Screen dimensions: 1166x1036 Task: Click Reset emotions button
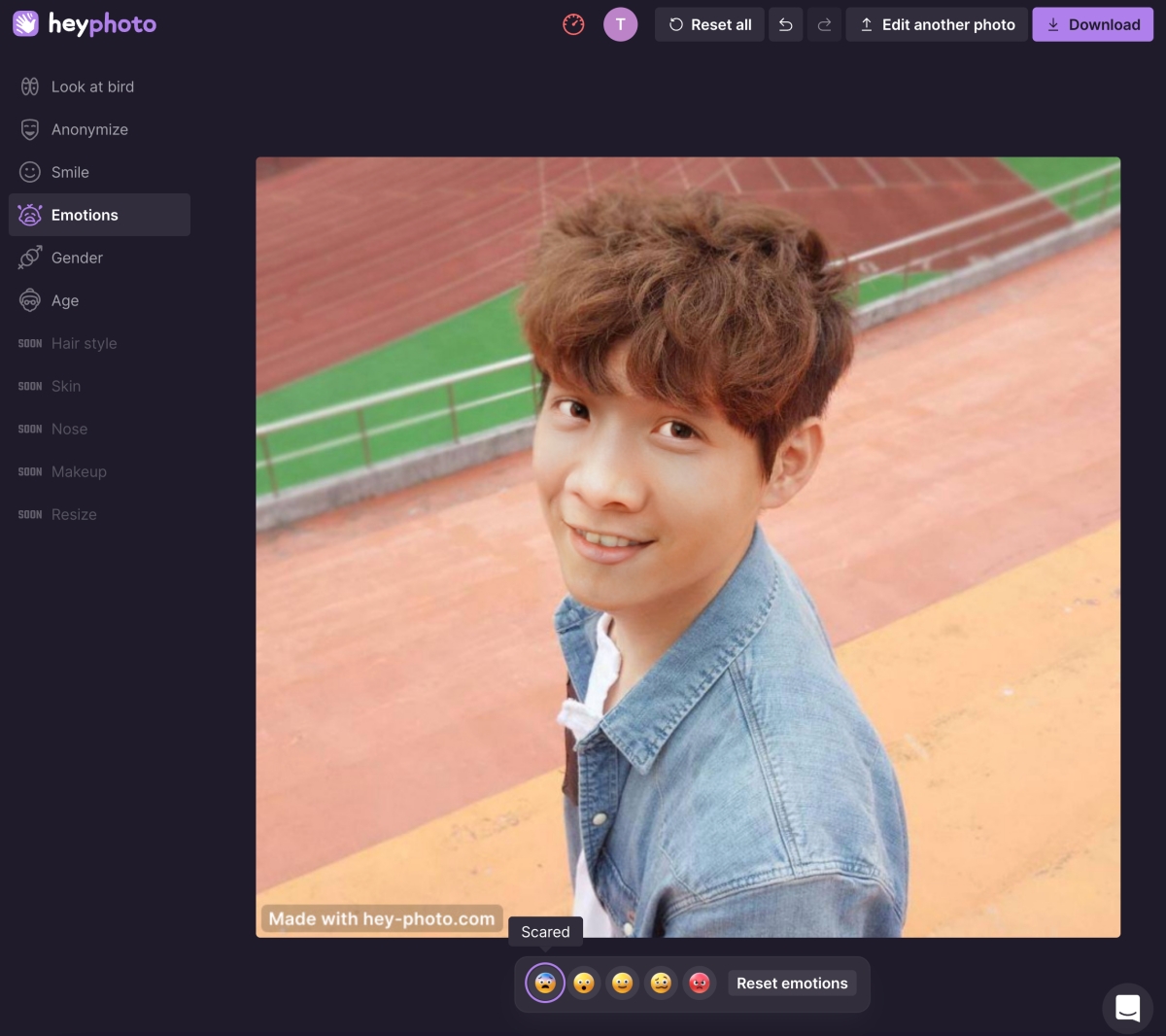(792, 984)
